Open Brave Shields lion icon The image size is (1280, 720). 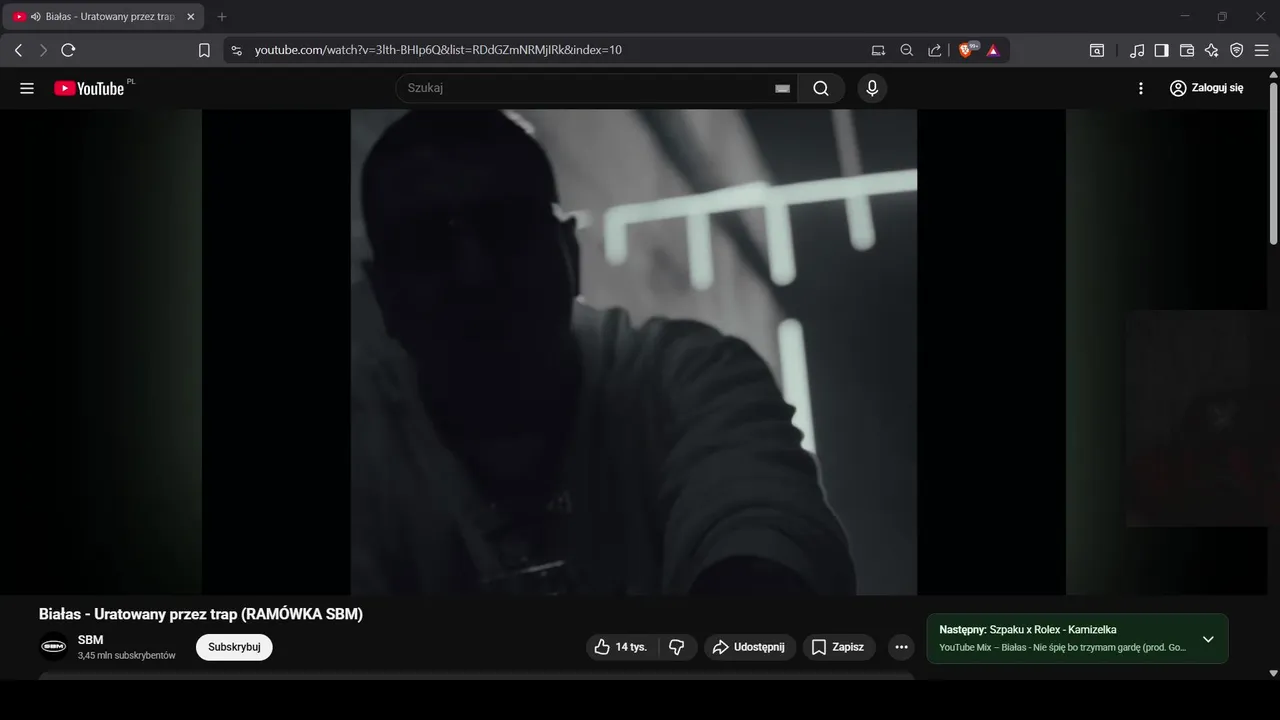click(x=967, y=50)
